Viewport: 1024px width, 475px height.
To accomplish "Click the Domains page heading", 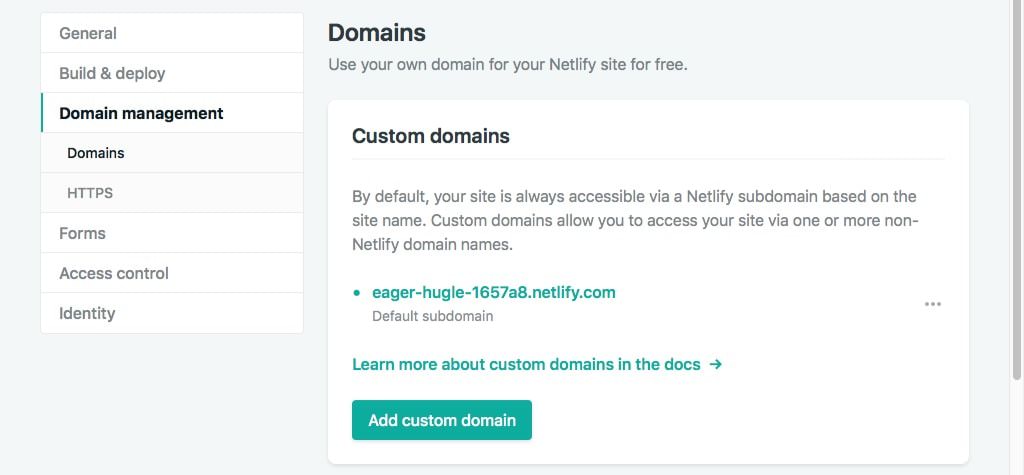I will click(377, 33).
